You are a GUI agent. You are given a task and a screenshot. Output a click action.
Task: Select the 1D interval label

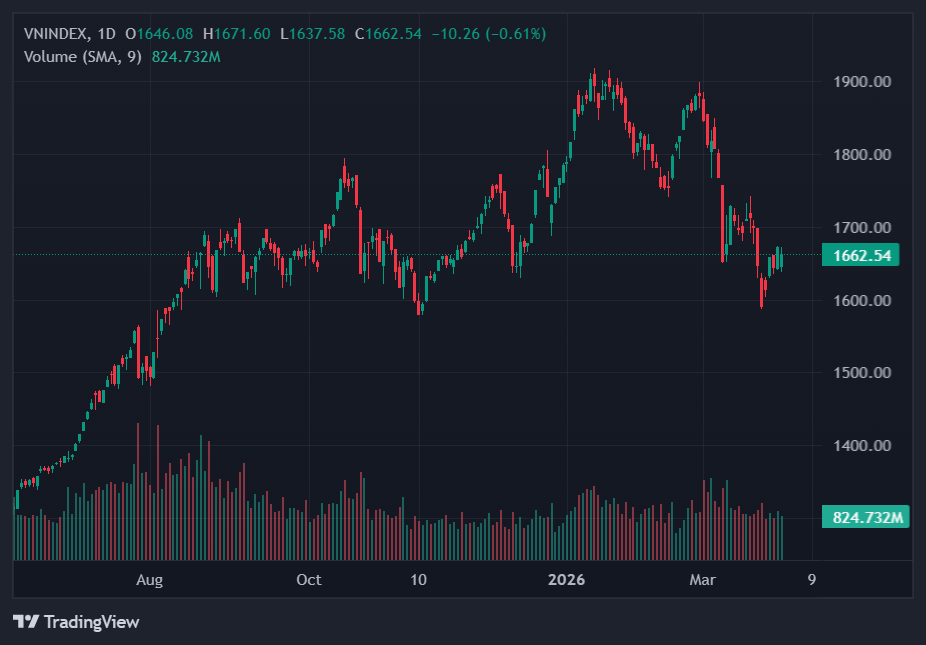(x=107, y=34)
